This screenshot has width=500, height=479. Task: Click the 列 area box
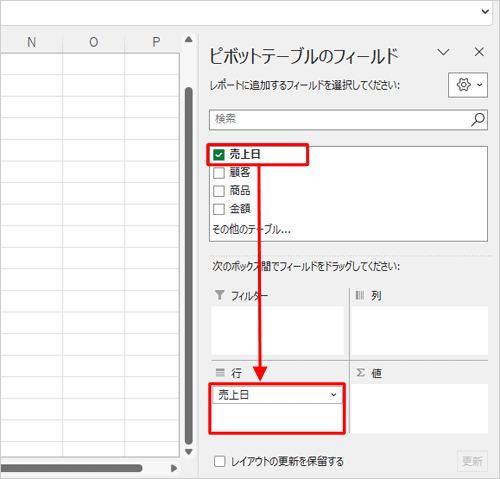pyautogui.click(x=419, y=331)
